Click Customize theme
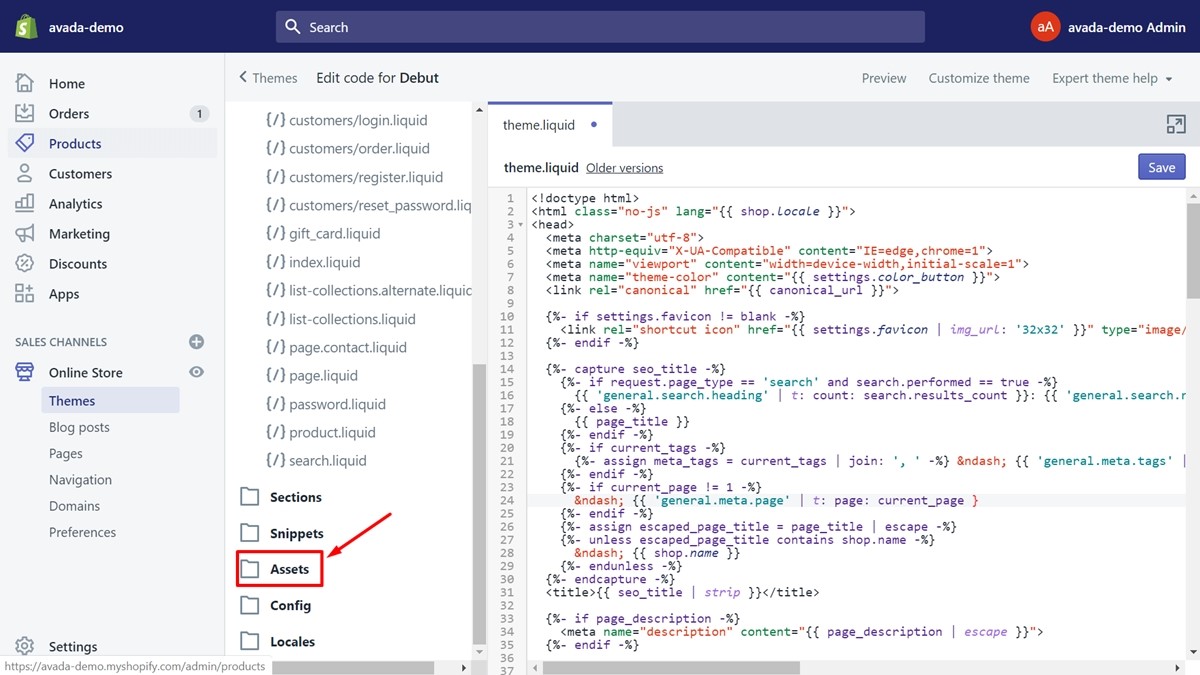1200x675 pixels. (x=979, y=78)
